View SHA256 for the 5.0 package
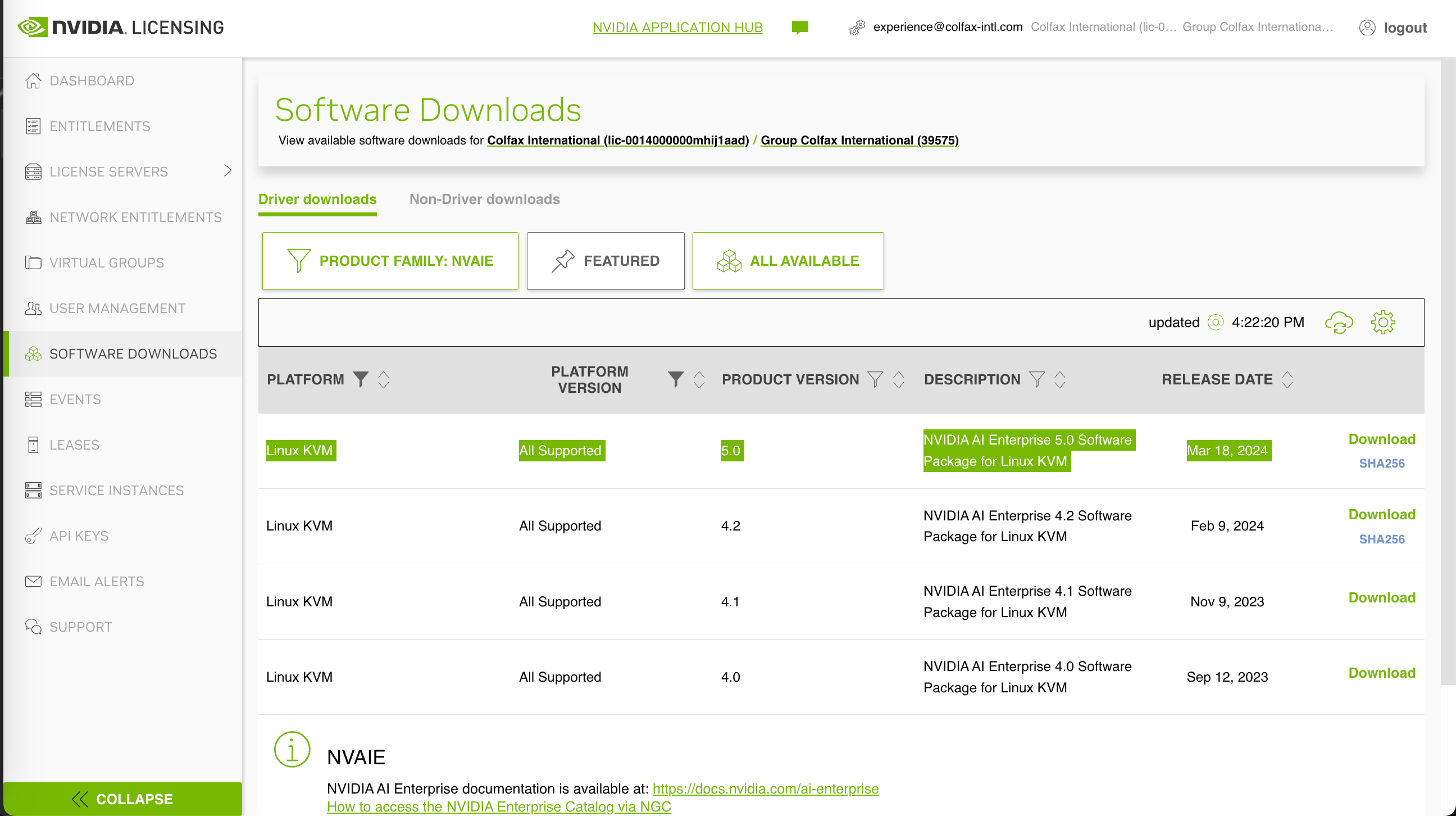This screenshot has width=1456, height=816. click(x=1381, y=464)
